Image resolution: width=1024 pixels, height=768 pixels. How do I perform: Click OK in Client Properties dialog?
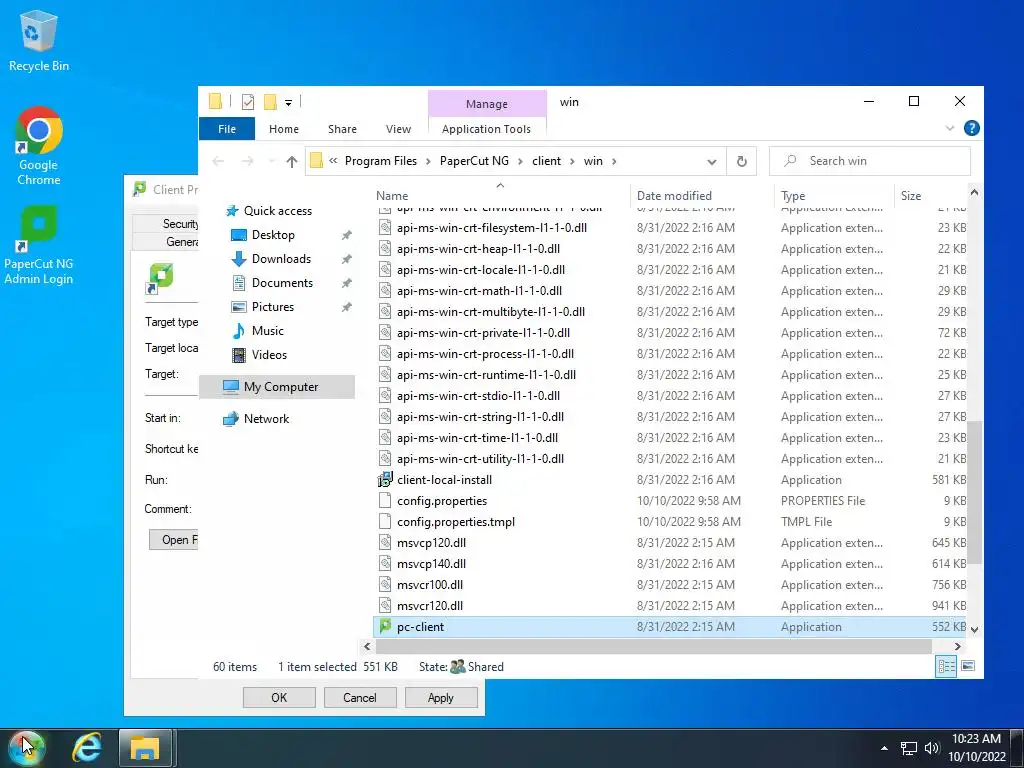click(279, 697)
